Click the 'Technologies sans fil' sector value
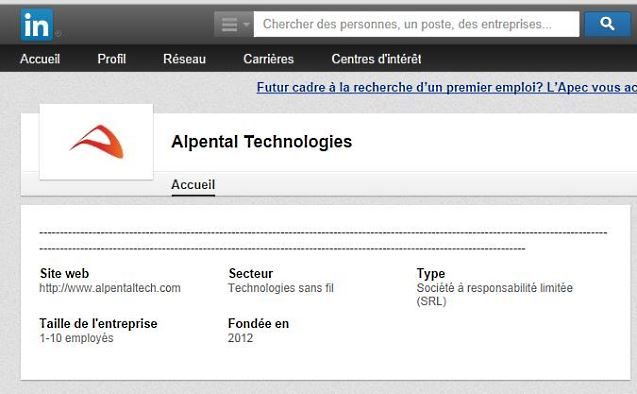 pyautogui.click(x=281, y=288)
